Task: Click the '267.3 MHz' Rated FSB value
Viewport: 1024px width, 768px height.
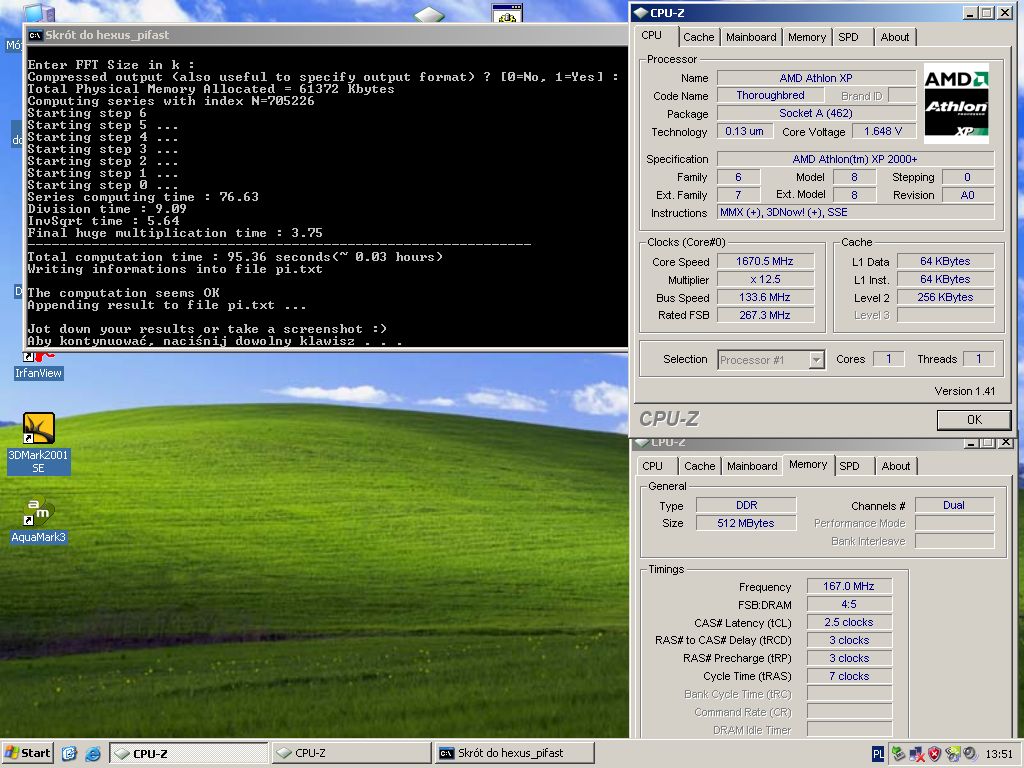Action: (x=765, y=315)
